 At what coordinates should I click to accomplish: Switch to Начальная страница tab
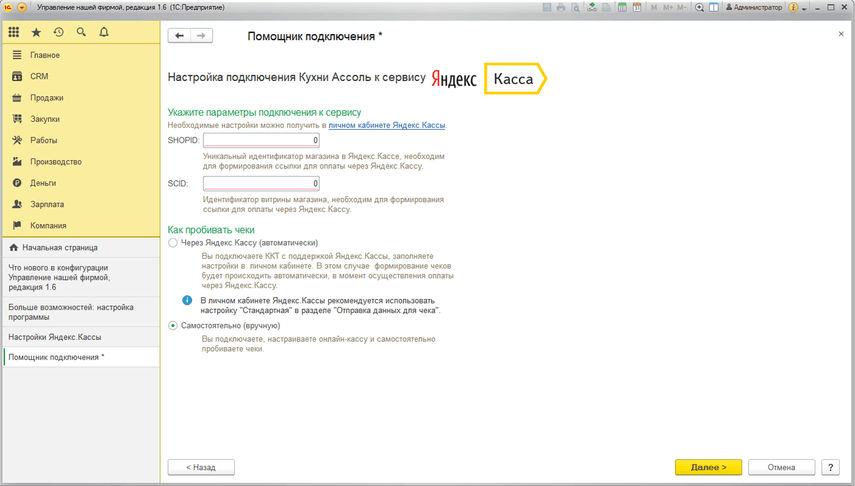coord(81,248)
